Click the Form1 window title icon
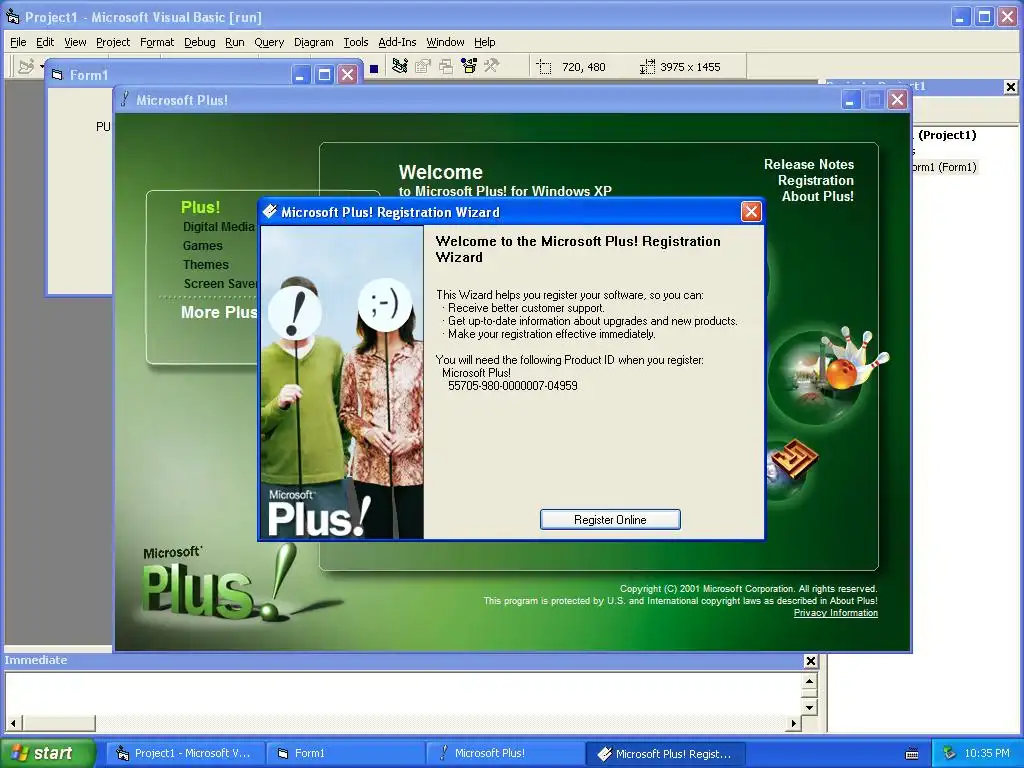 click(x=57, y=74)
